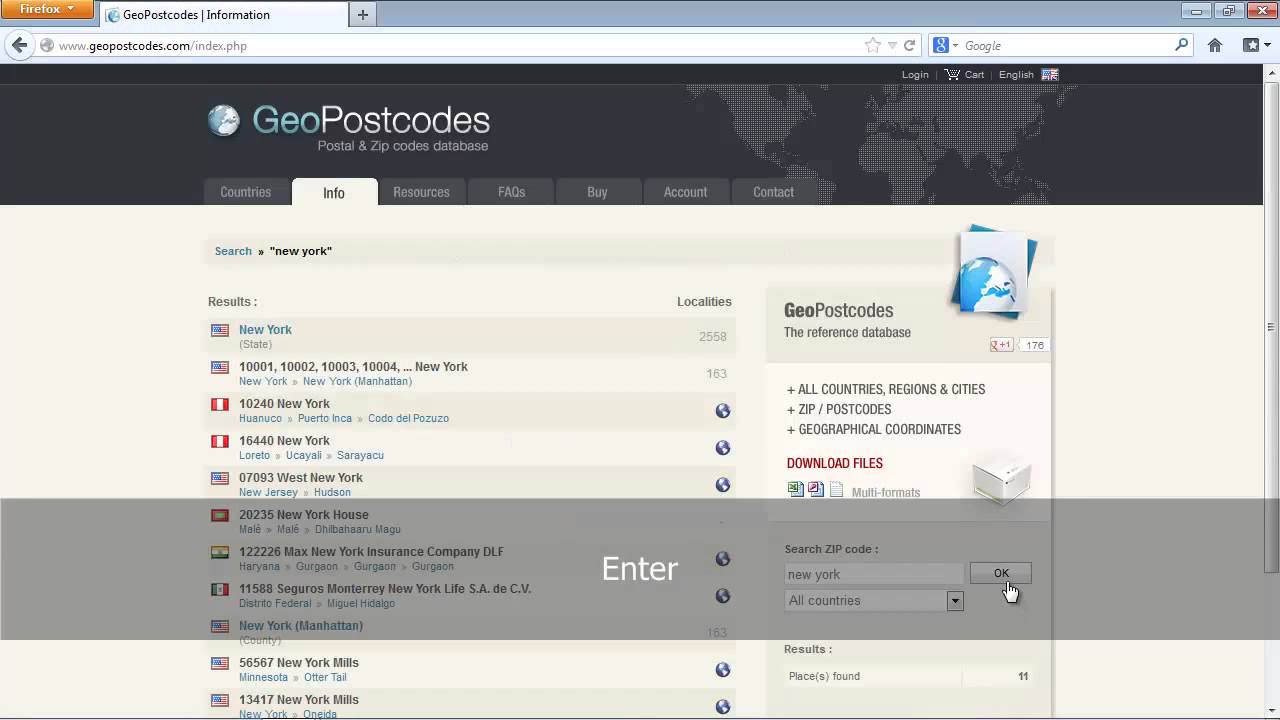Open map globe for 10240 New York

(723, 411)
